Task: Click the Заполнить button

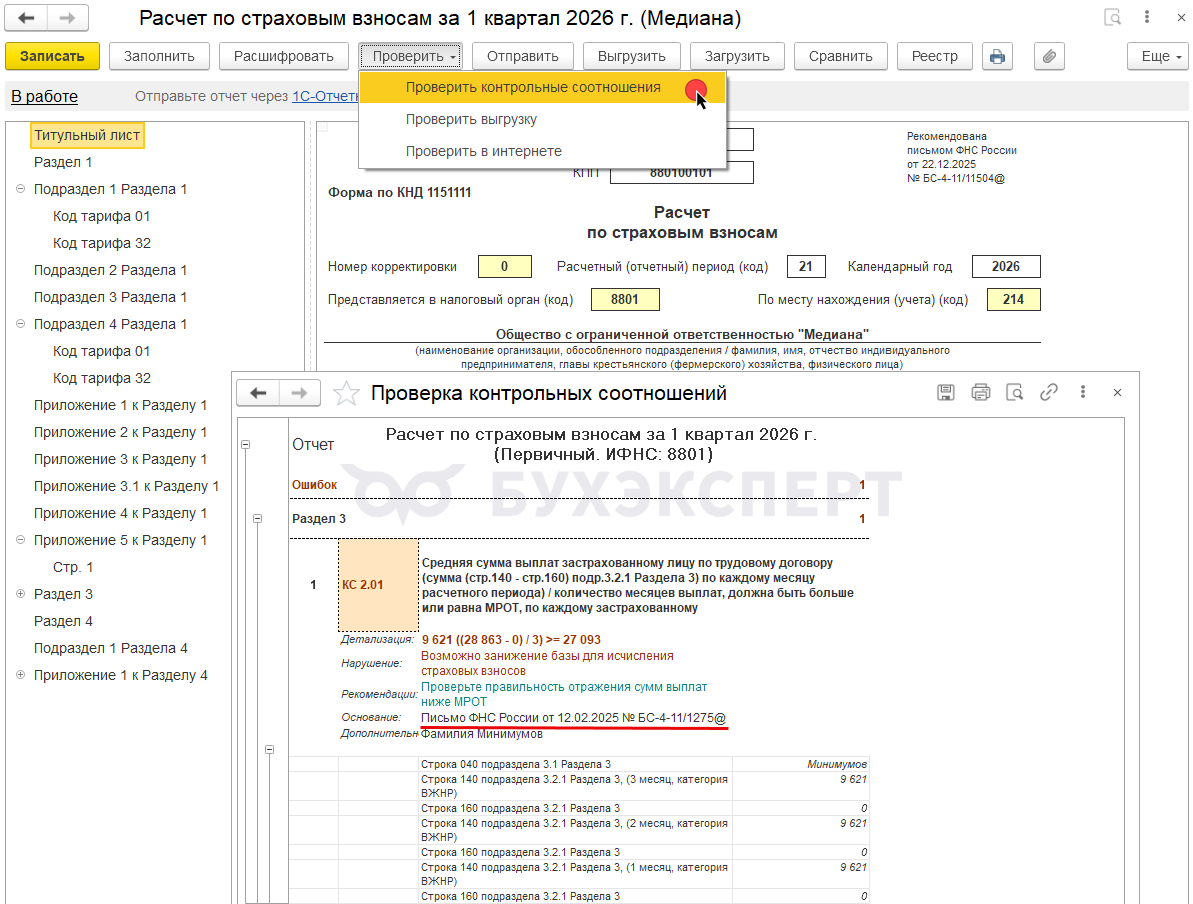Action: tap(159, 56)
